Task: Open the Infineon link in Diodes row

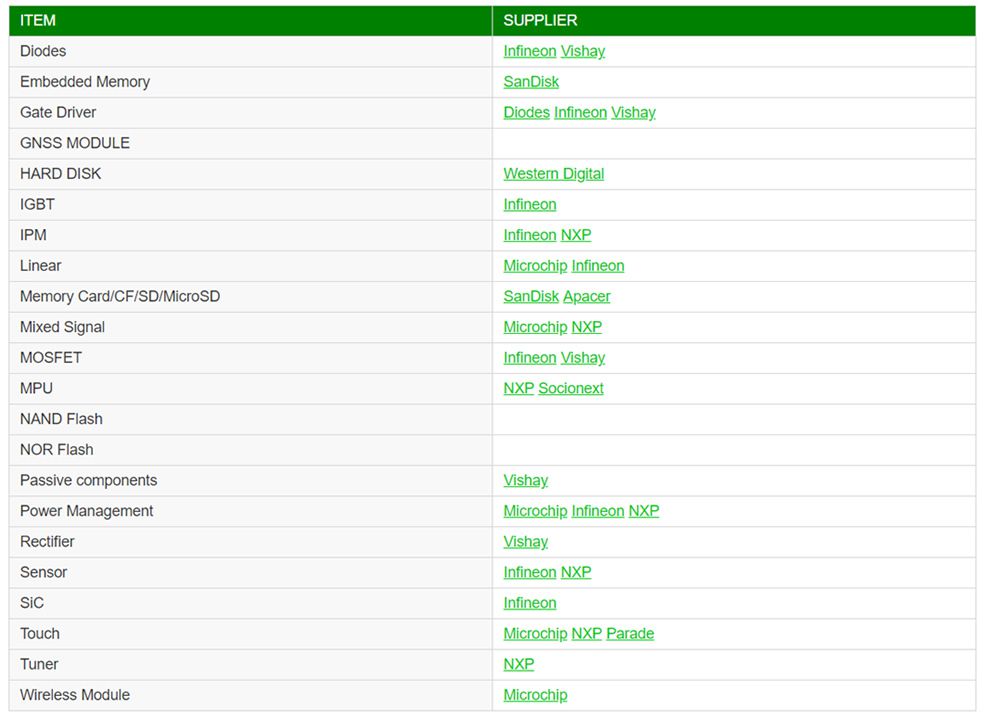Action: click(x=529, y=51)
